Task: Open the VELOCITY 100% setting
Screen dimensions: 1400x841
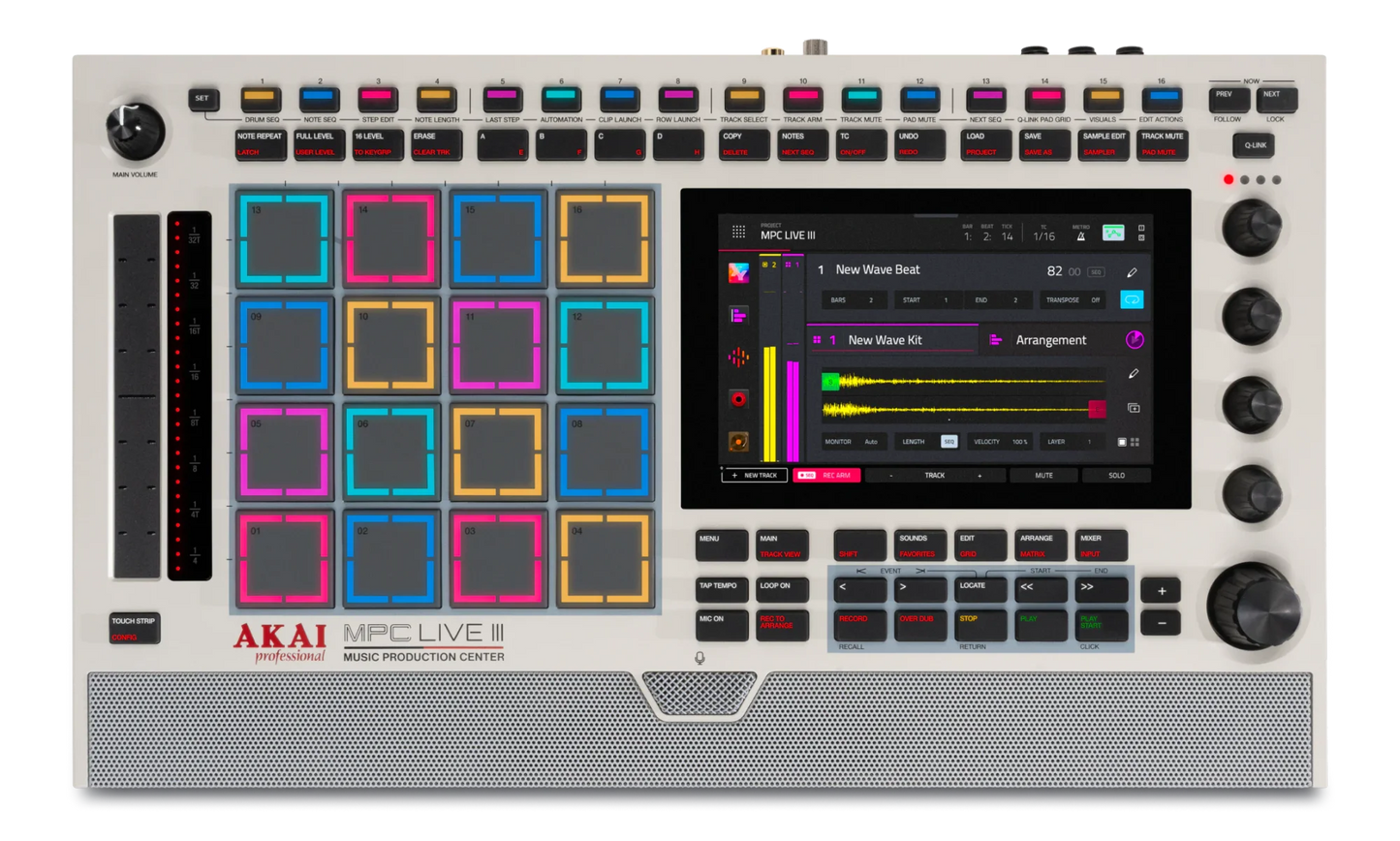Action: pyautogui.click(x=1000, y=442)
